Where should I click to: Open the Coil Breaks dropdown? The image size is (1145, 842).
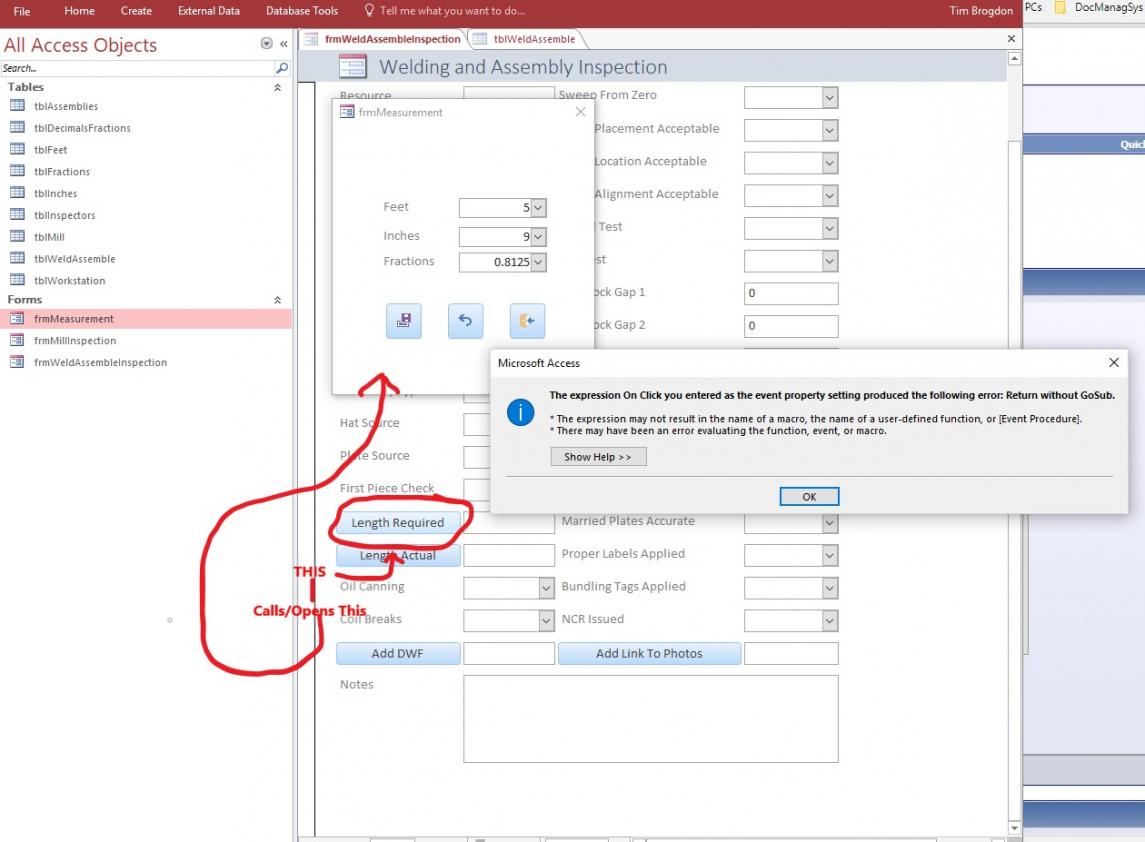546,621
